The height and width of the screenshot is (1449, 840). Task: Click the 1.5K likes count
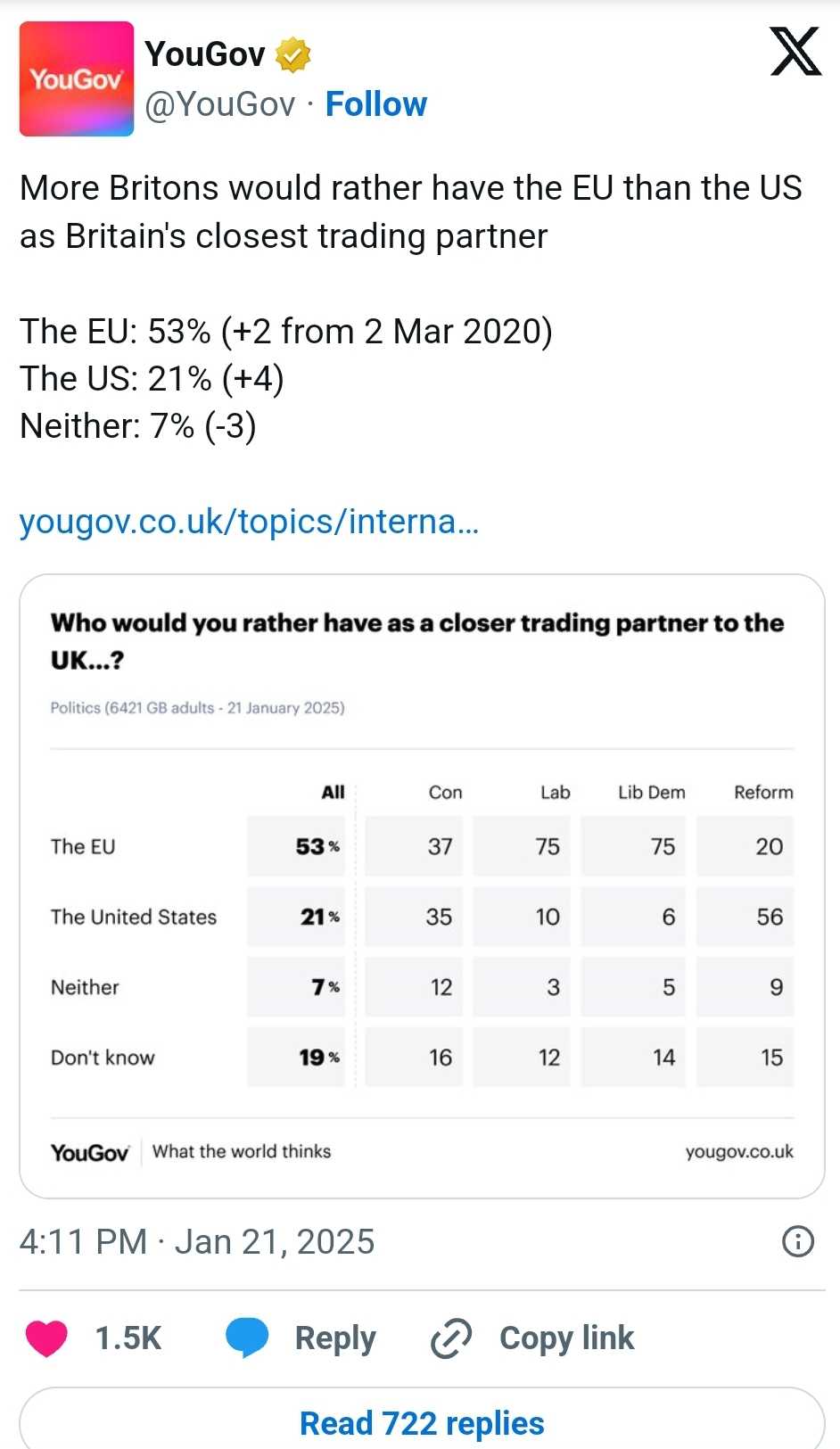128,1338
